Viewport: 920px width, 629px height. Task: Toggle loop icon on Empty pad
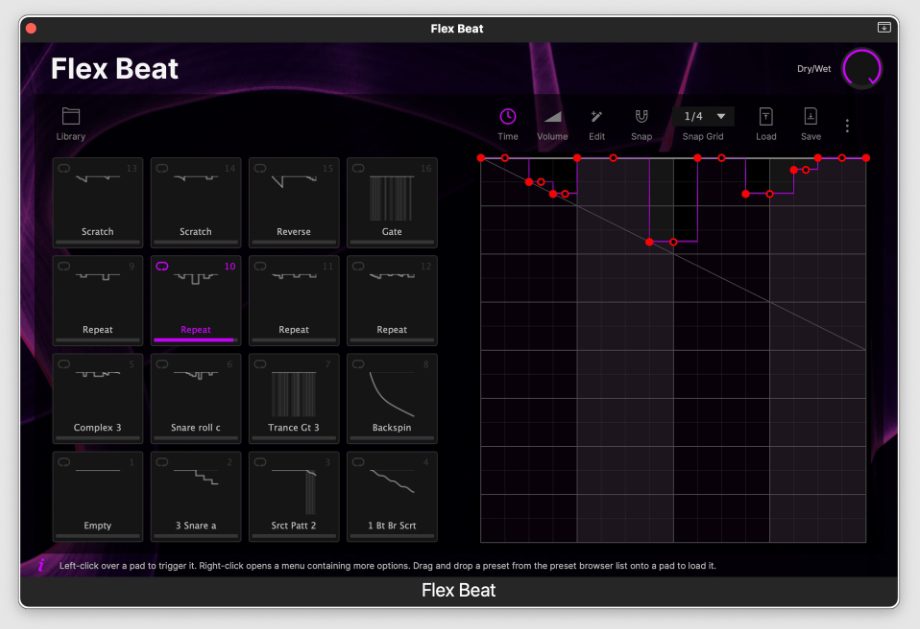click(64, 462)
